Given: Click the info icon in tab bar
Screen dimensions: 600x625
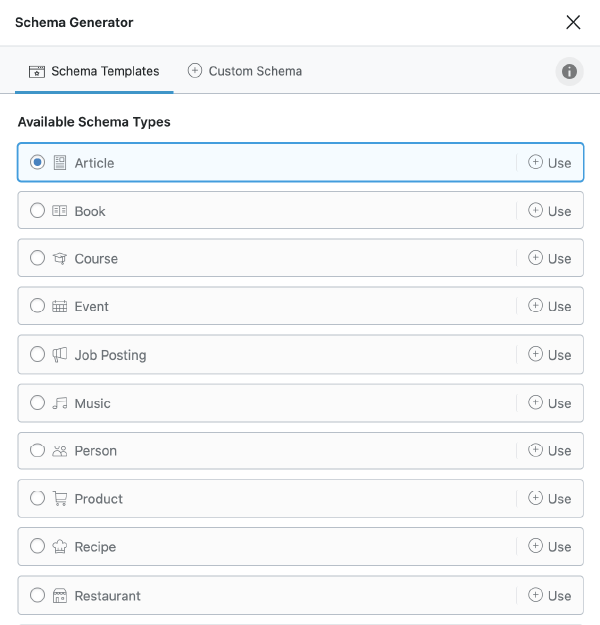Looking at the screenshot, I should click(x=569, y=71).
